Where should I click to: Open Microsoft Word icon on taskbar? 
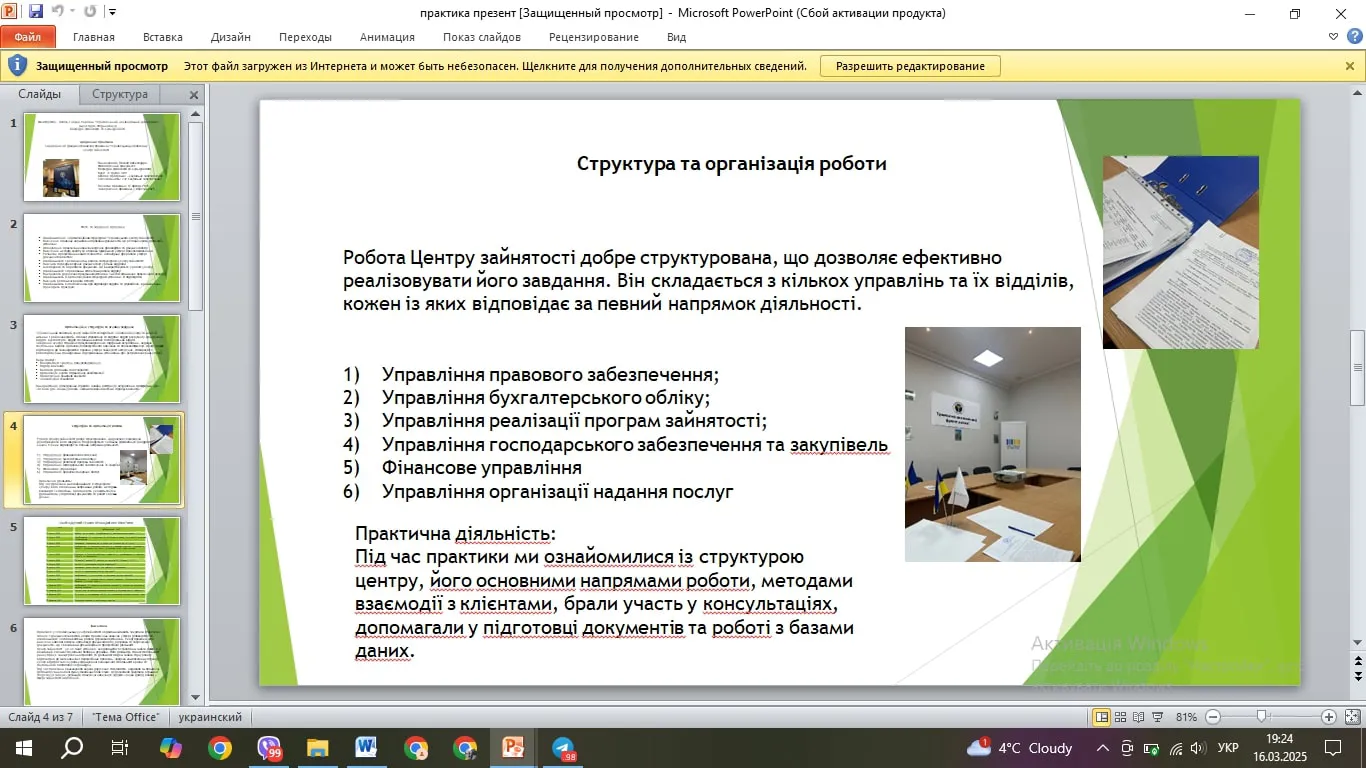click(x=366, y=747)
